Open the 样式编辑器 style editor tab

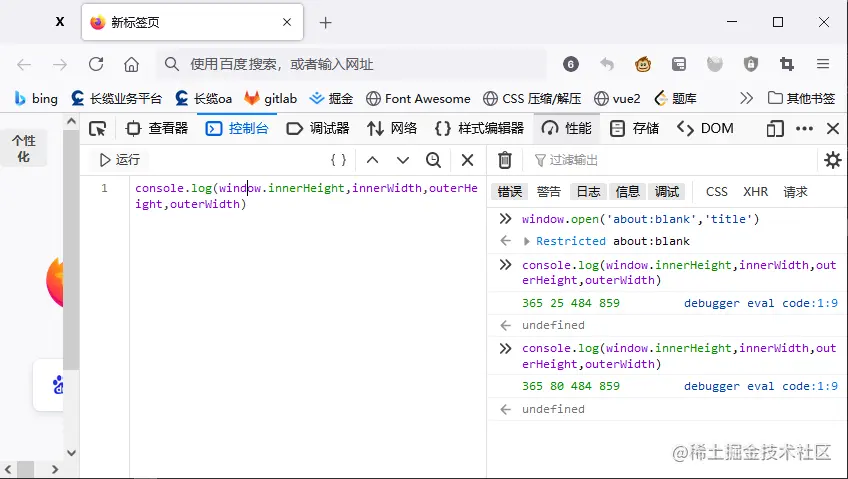(479, 129)
